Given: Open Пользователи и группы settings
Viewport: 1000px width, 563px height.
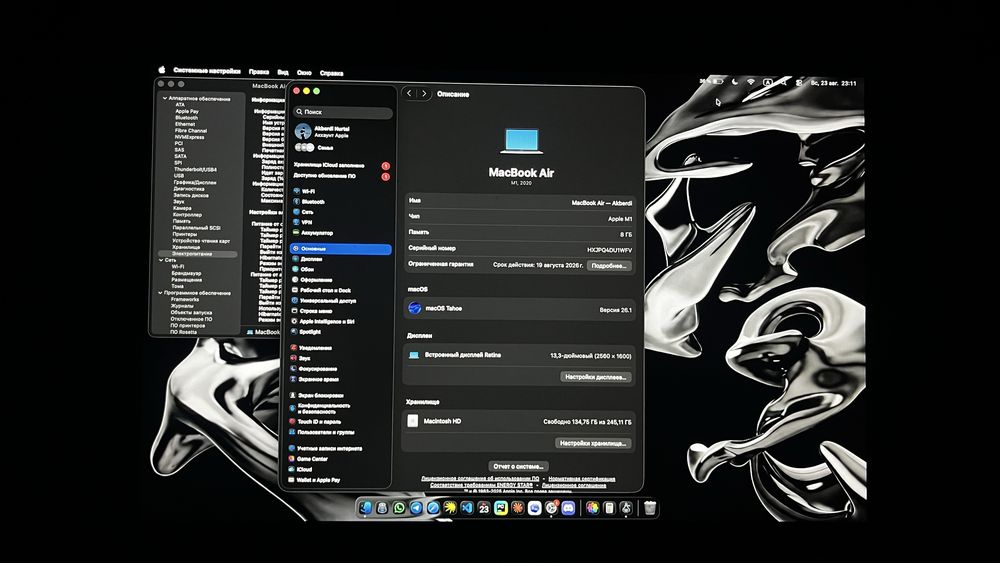Looking at the screenshot, I should [x=322, y=432].
